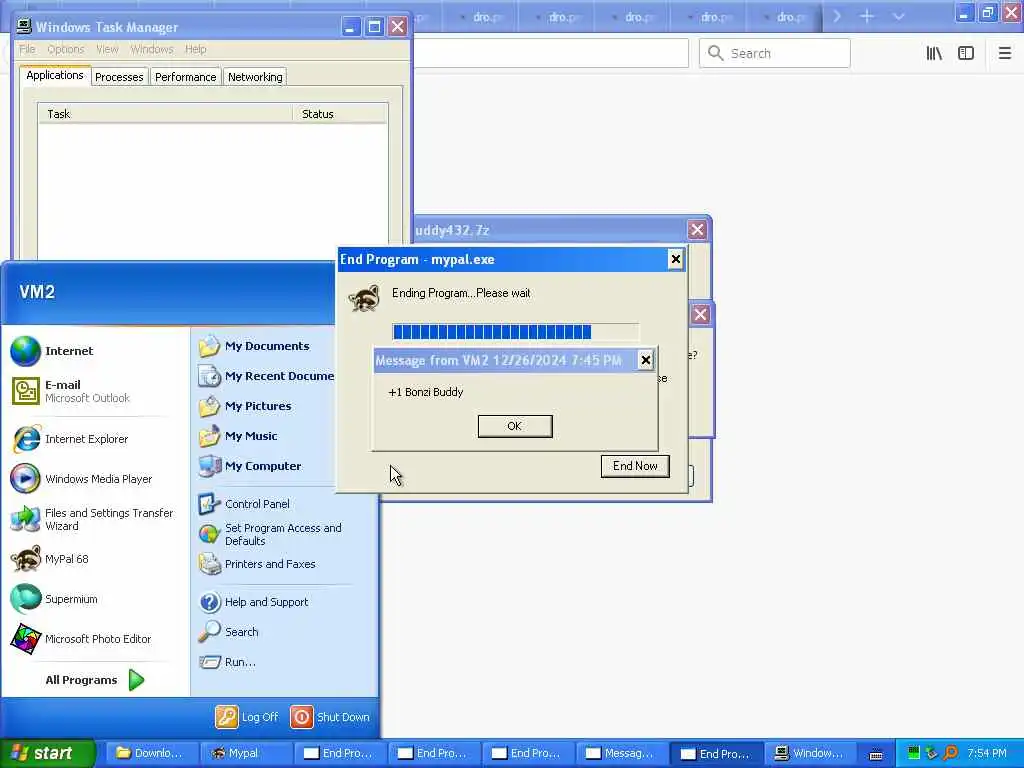Launch MyPal 68 from Start menu
Screen dimensions: 1024x768
(50, 559)
